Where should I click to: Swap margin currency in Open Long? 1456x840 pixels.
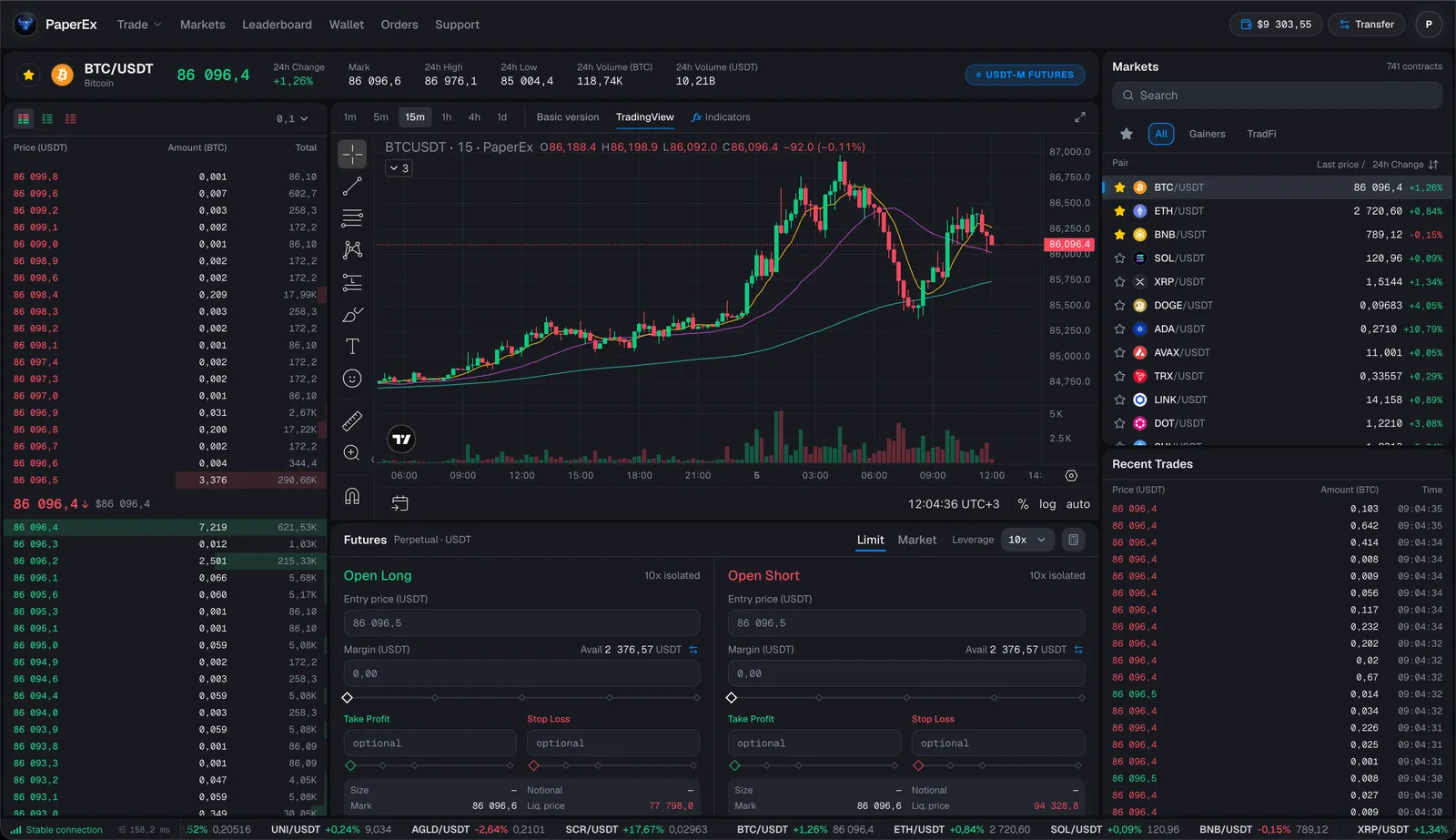click(693, 650)
